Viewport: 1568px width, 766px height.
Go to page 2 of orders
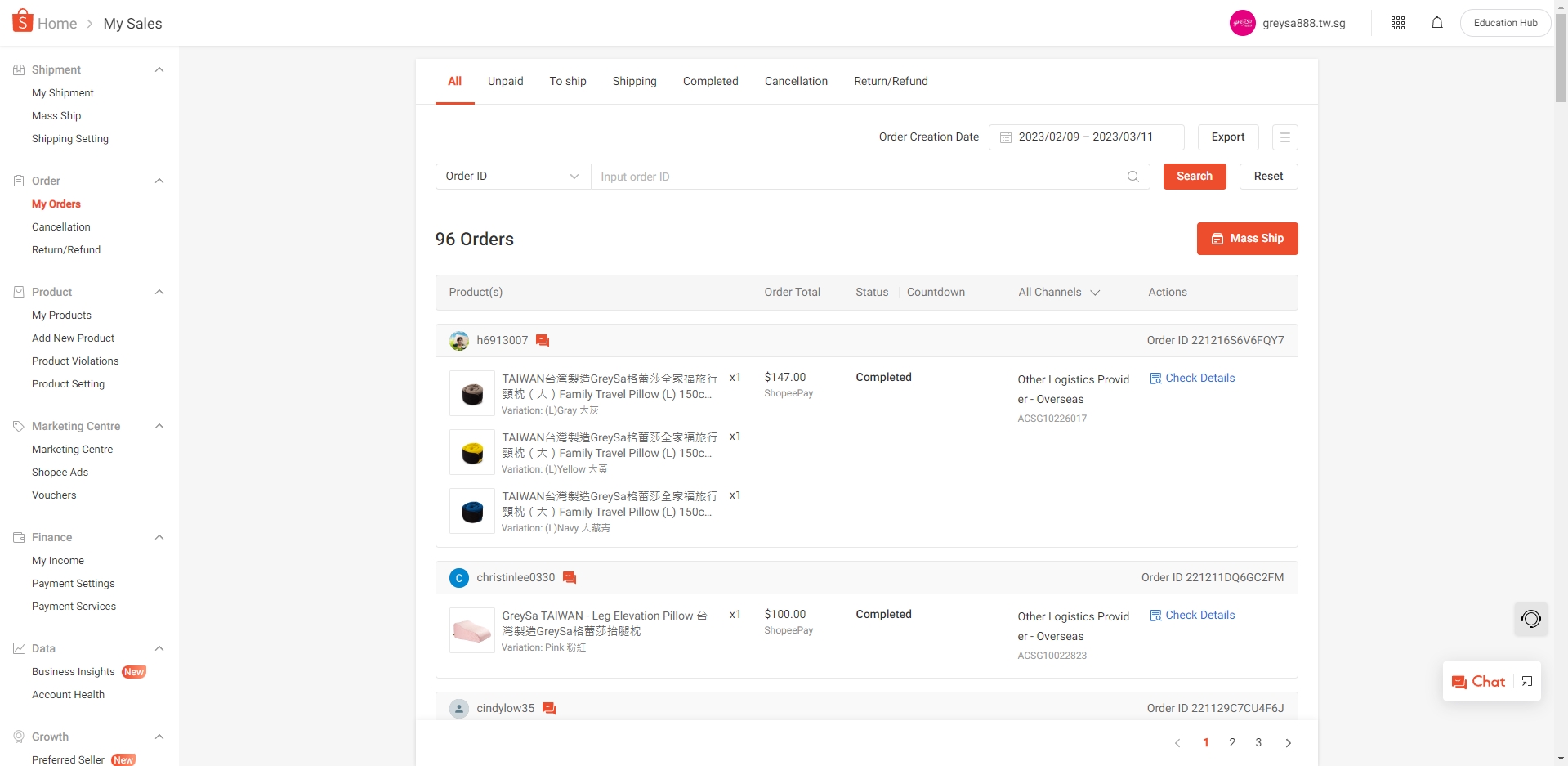pos(1231,742)
